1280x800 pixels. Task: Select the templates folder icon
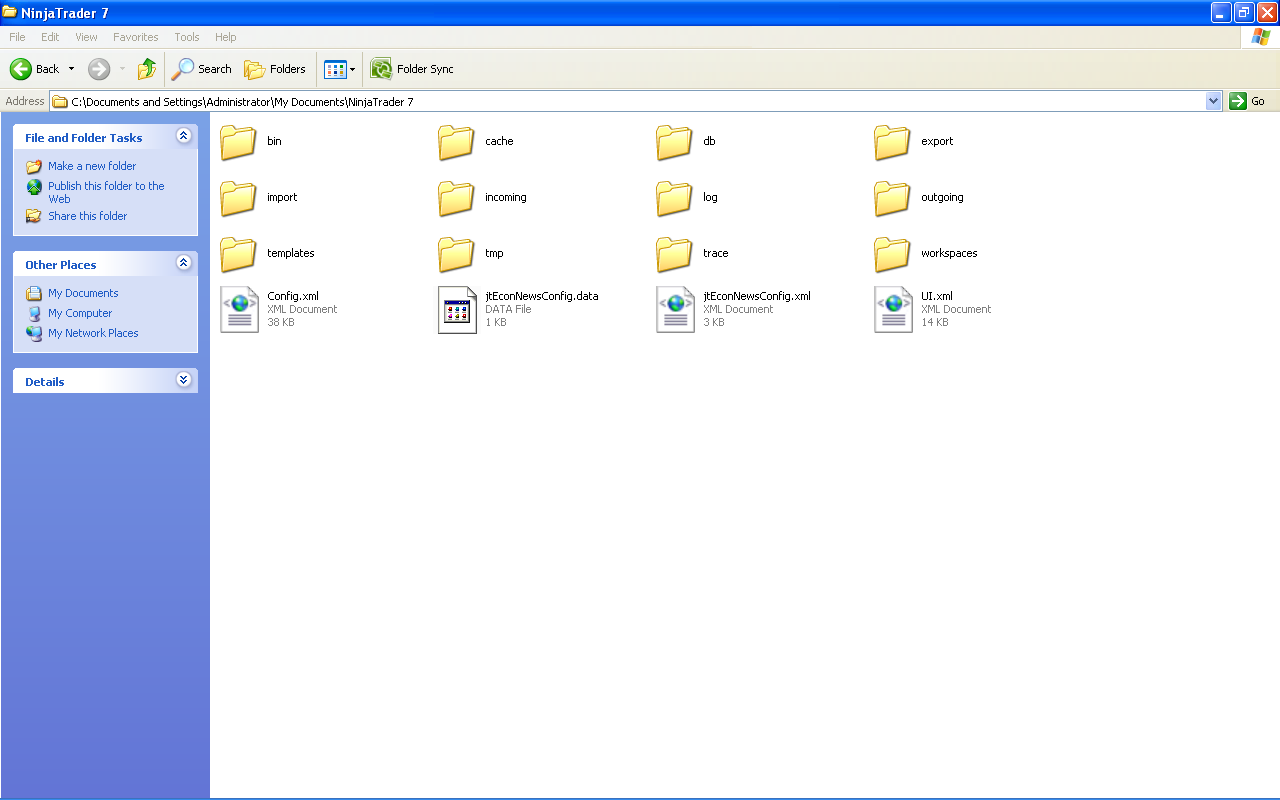click(x=238, y=254)
